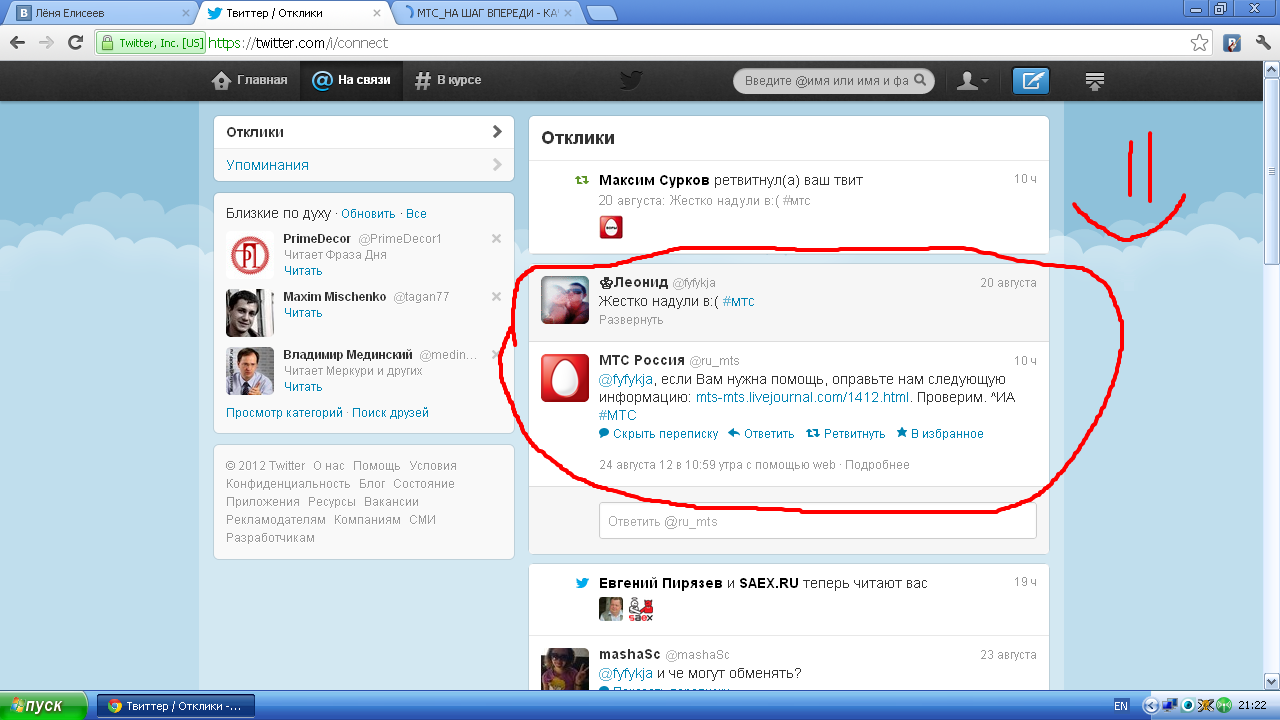This screenshot has height=720, width=1280.
Task: Click the search magnifier icon
Action: click(x=920, y=80)
